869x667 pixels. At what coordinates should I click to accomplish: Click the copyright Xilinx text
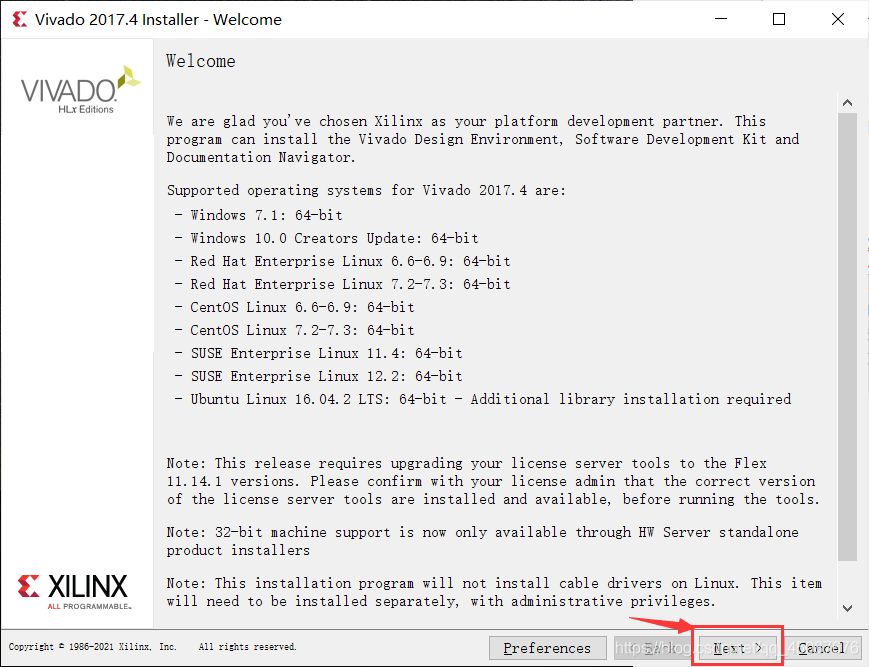point(93,647)
